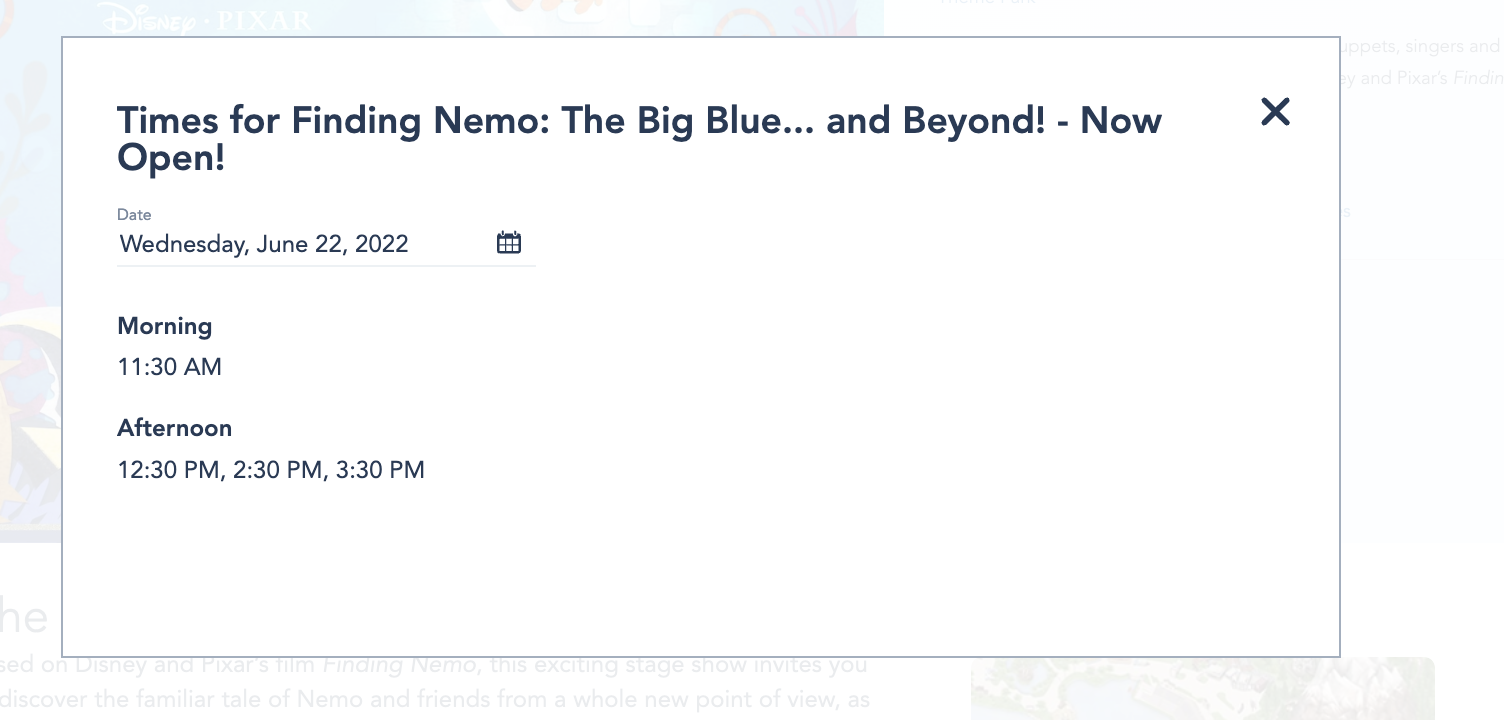1504x720 pixels.
Task: Click the faded 'and Pixar's Finding' text
Action: (x=1420, y=78)
